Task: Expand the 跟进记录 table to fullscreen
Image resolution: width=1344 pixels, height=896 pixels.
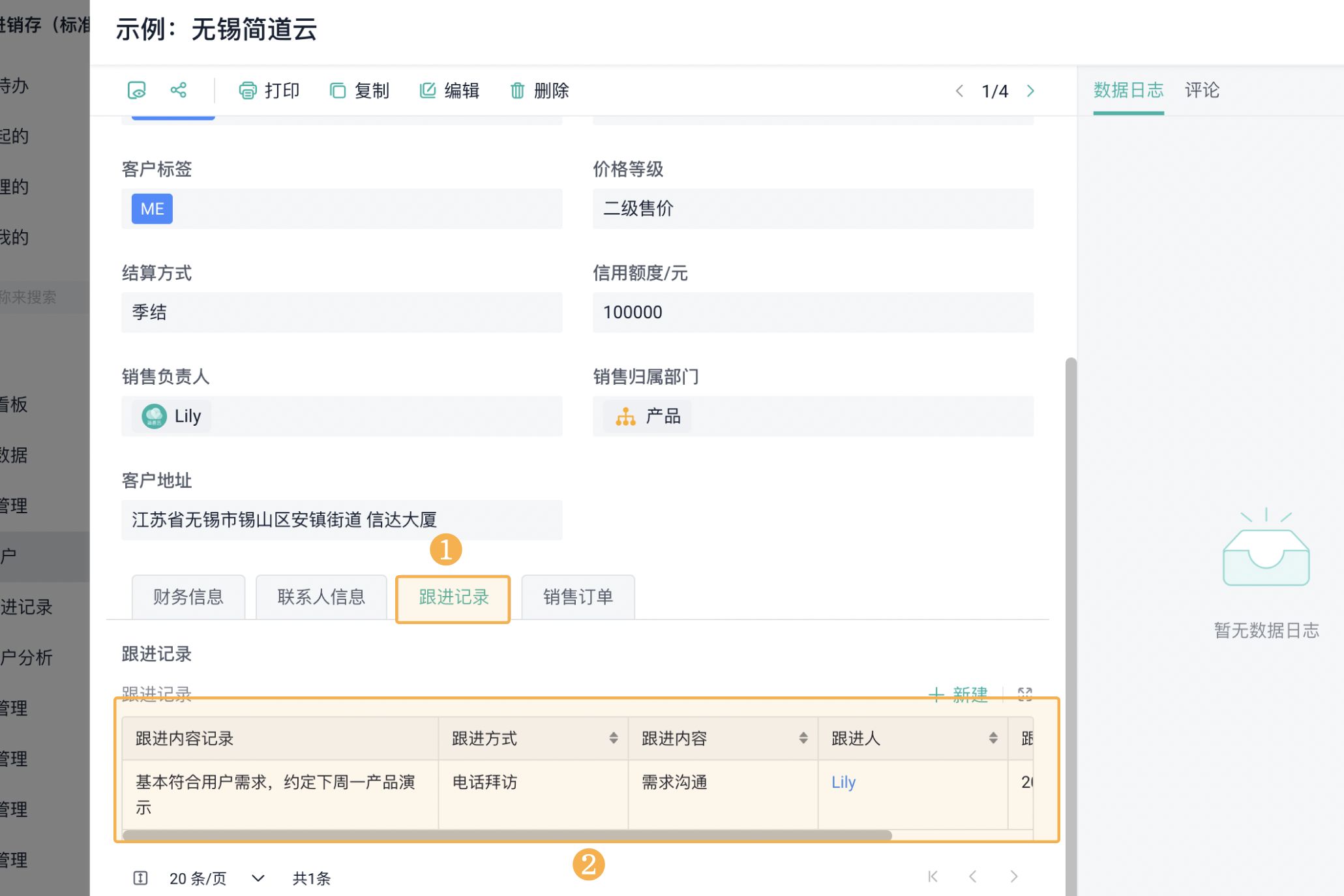Action: coord(1024,694)
